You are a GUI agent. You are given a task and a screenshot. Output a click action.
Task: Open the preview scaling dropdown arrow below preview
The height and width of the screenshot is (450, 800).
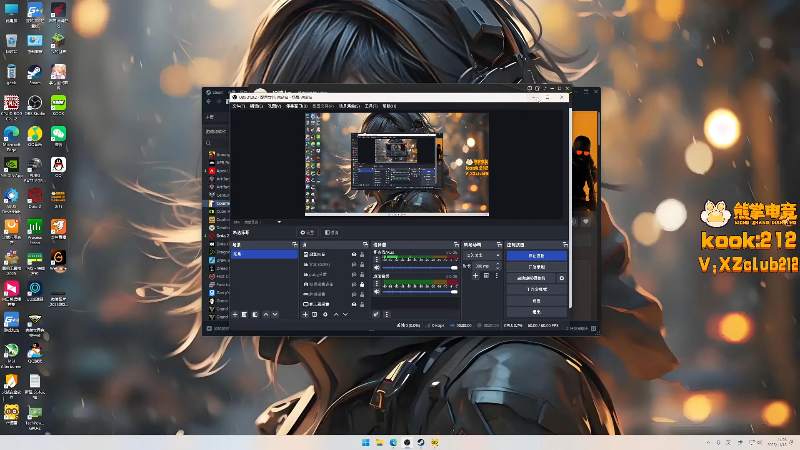(x=279, y=222)
